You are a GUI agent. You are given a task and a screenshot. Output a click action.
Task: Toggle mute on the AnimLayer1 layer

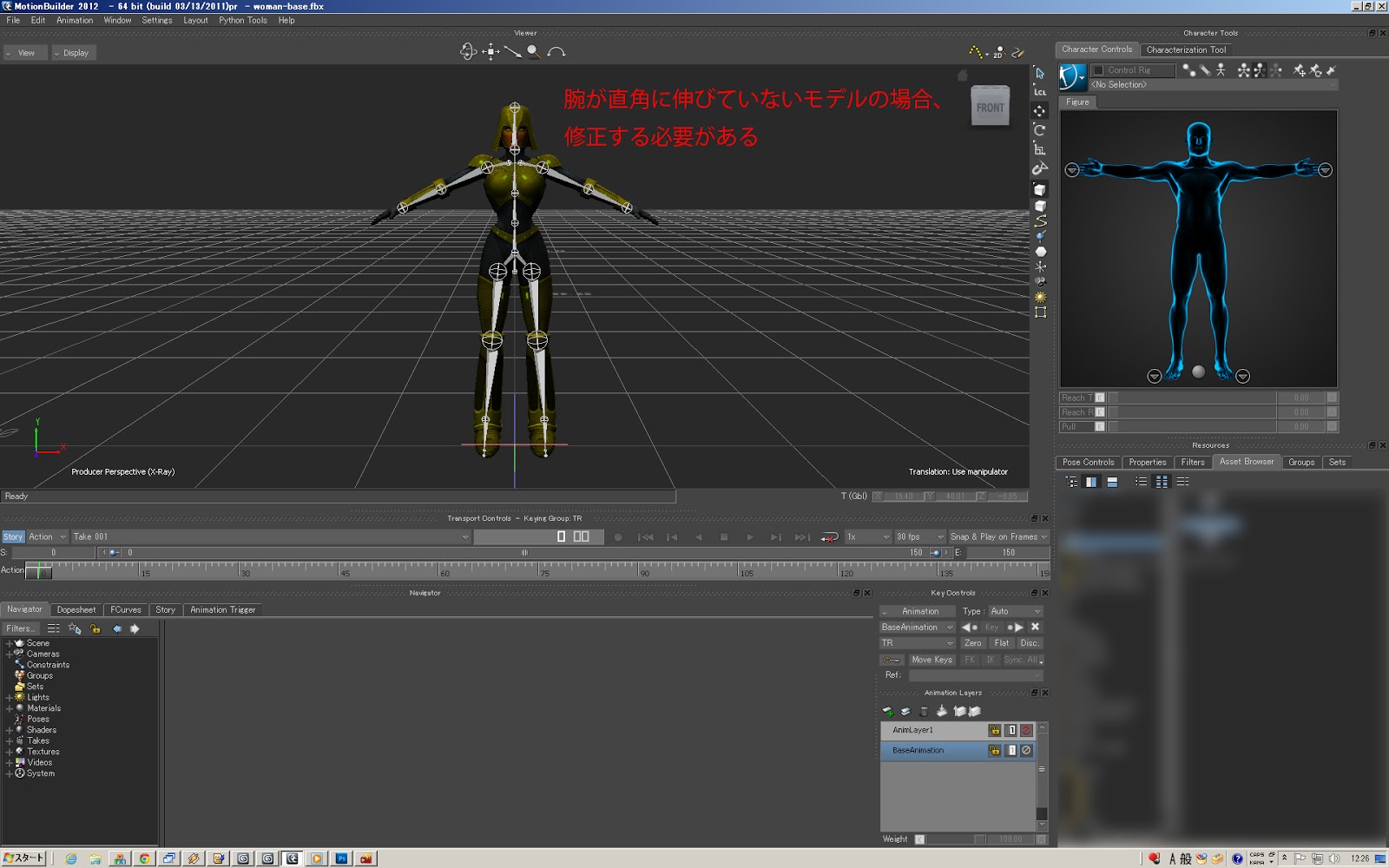(x=1026, y=731)
